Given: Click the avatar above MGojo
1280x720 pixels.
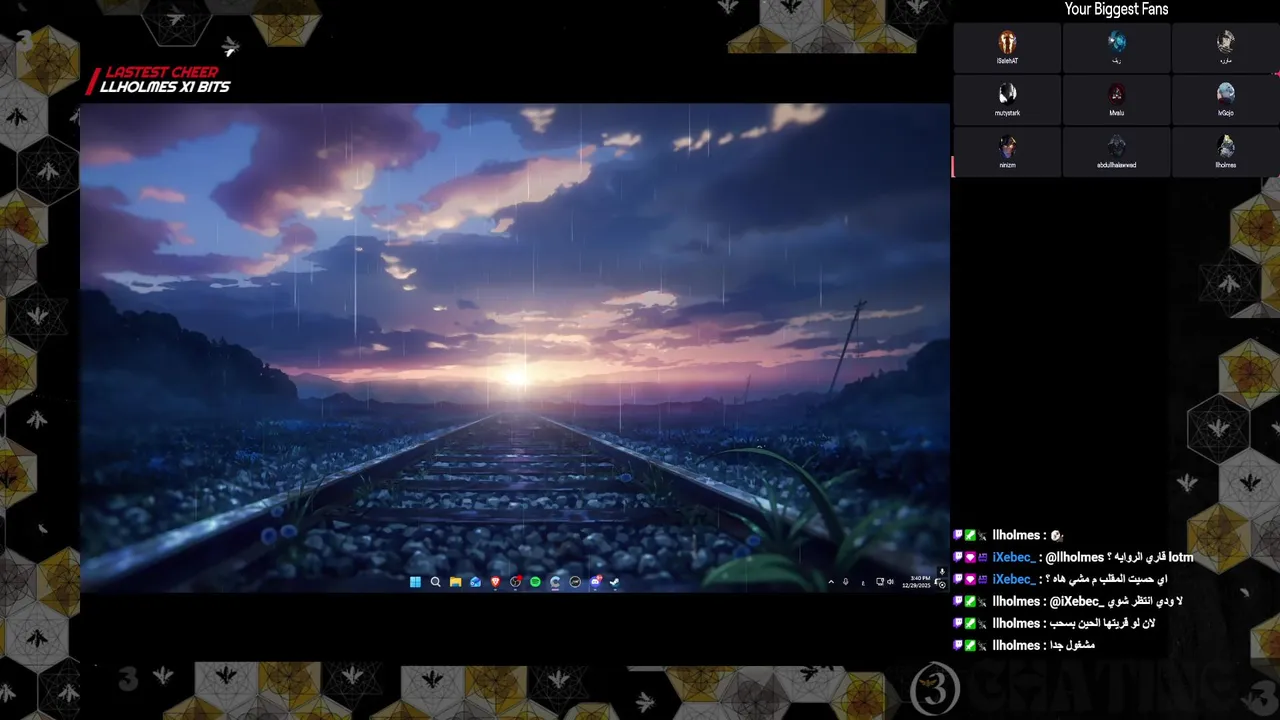Looking at the screenshot, I should click(1225, 43).
